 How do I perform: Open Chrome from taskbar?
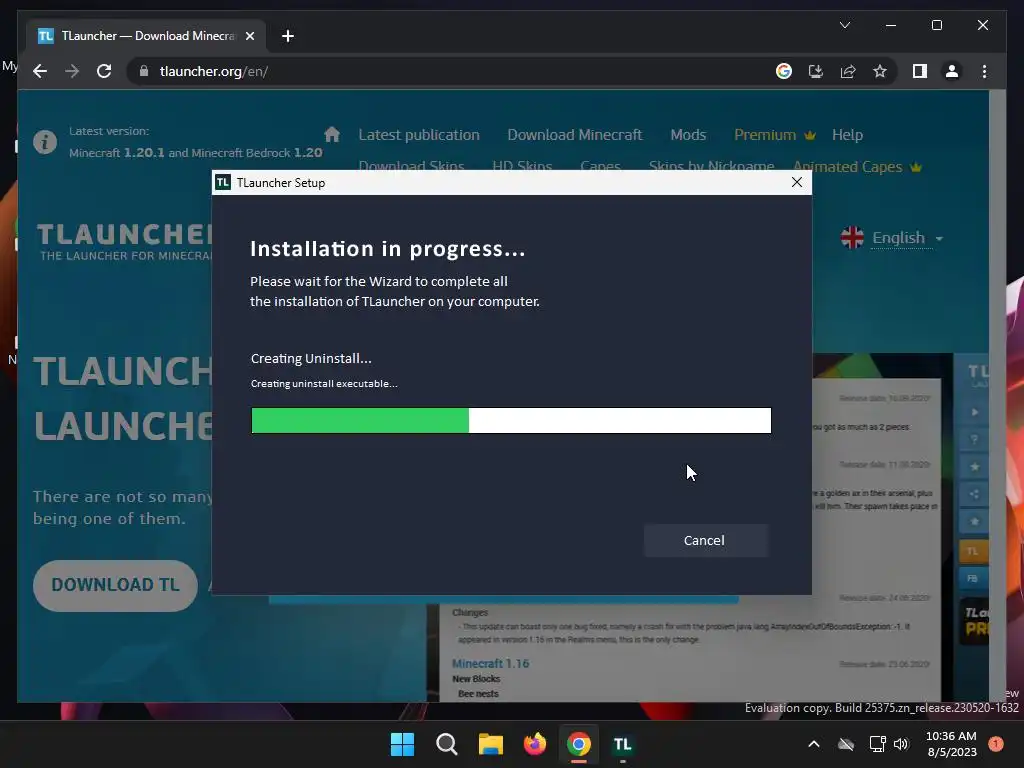(x=579, y=744)
